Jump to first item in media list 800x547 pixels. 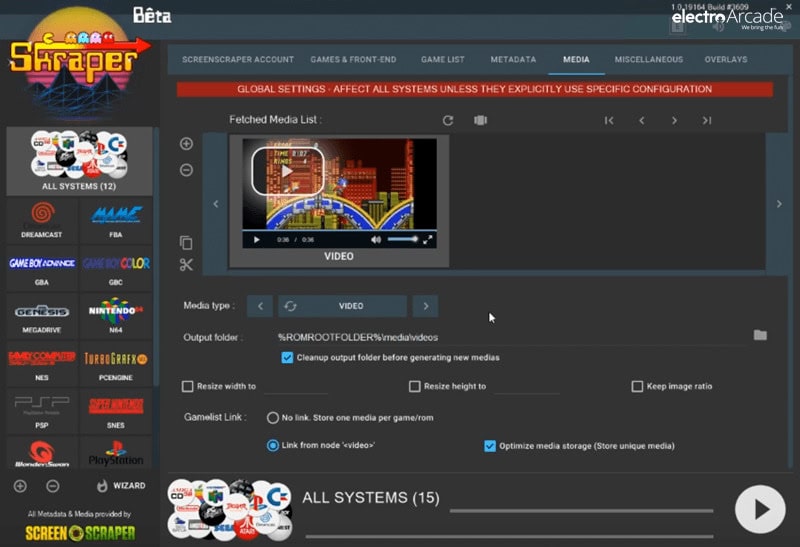coord(608,120)
